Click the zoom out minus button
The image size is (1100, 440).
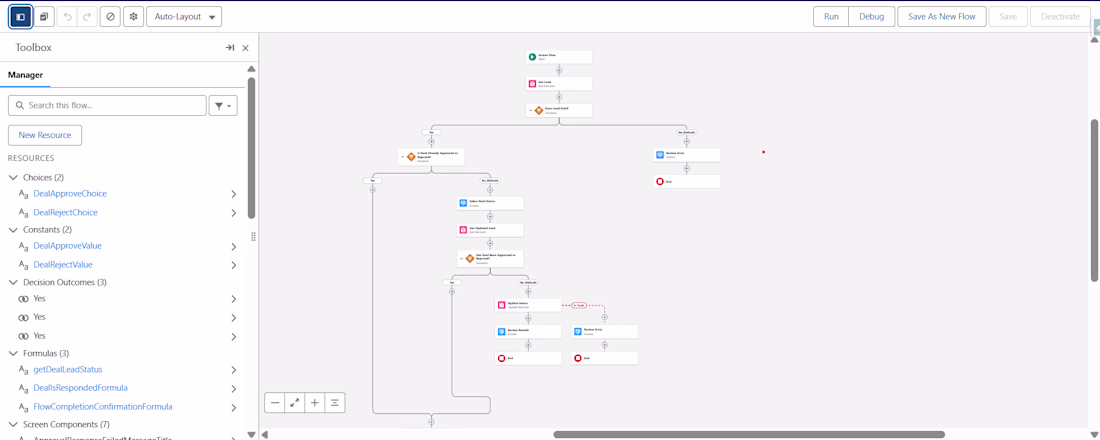[275, 403]
